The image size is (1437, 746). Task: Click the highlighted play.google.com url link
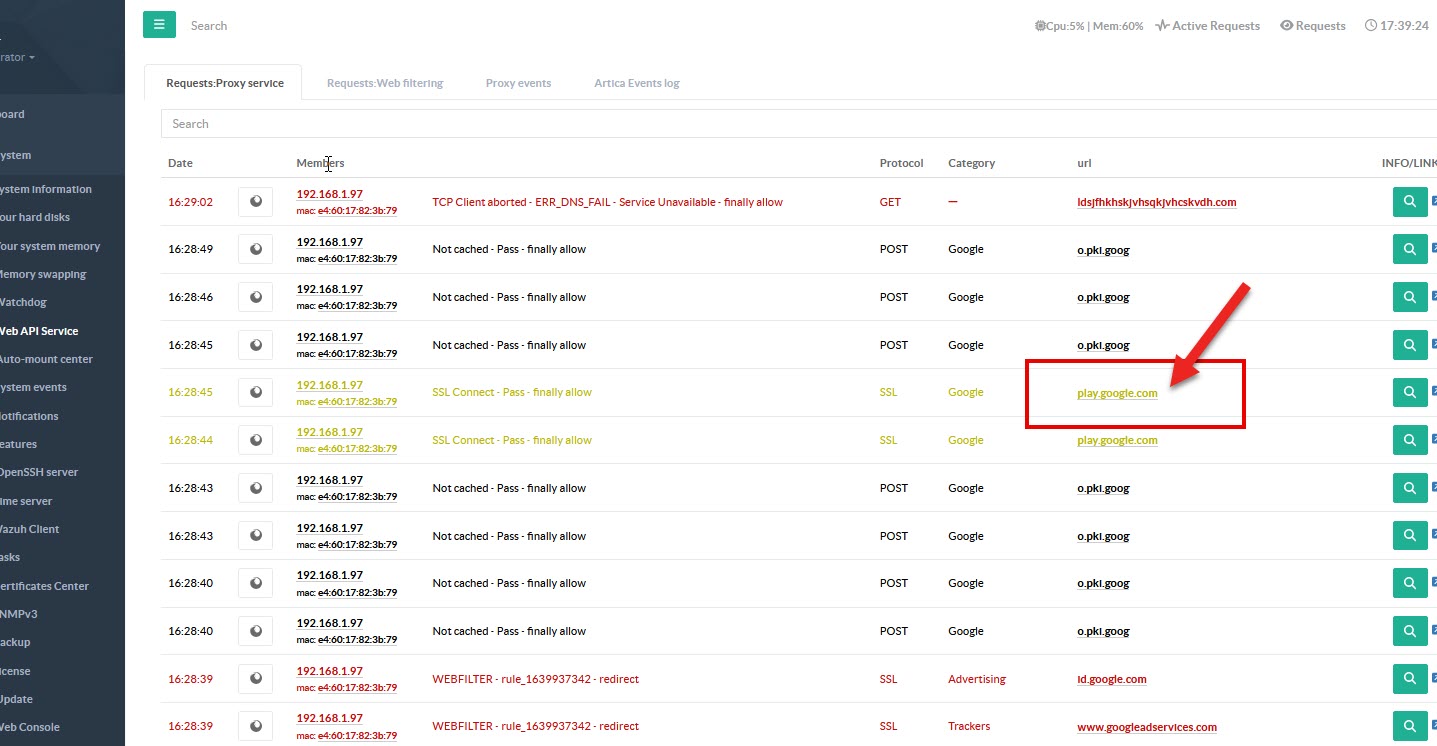[x=1117, y=393]
